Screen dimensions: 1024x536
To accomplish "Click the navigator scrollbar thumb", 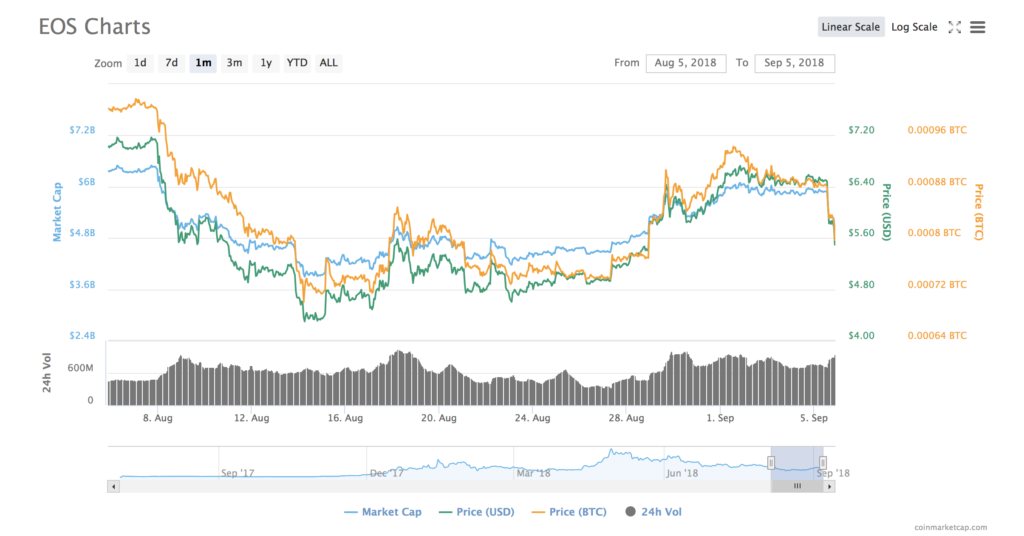I will (797, 486).
